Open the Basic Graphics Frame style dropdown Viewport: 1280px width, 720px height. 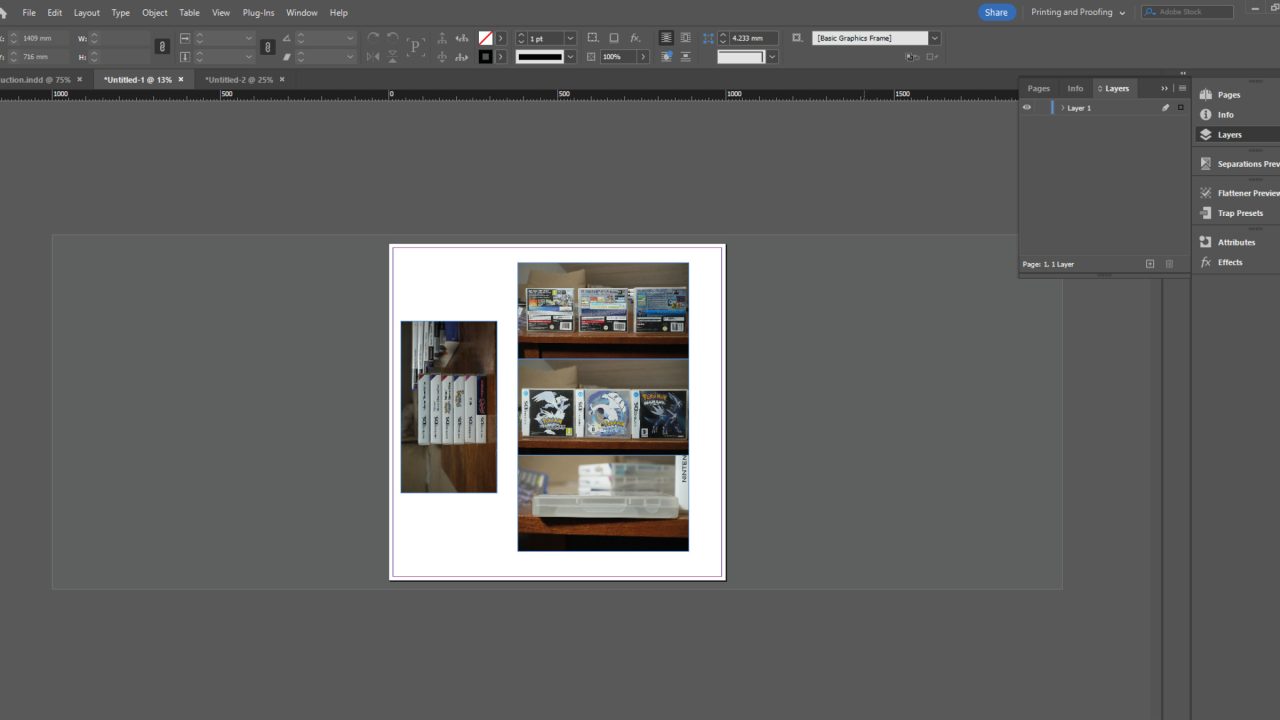pyautogui.click(x=935, y=38)
